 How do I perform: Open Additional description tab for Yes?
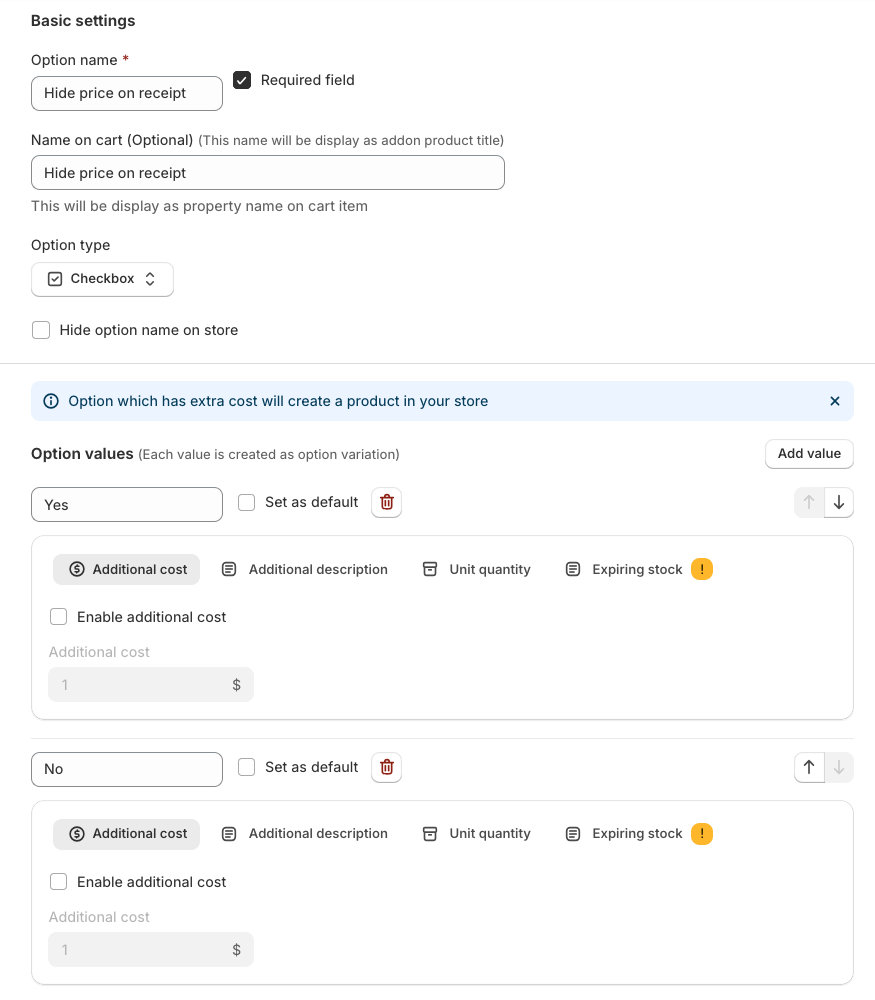(x=304, y=570)
